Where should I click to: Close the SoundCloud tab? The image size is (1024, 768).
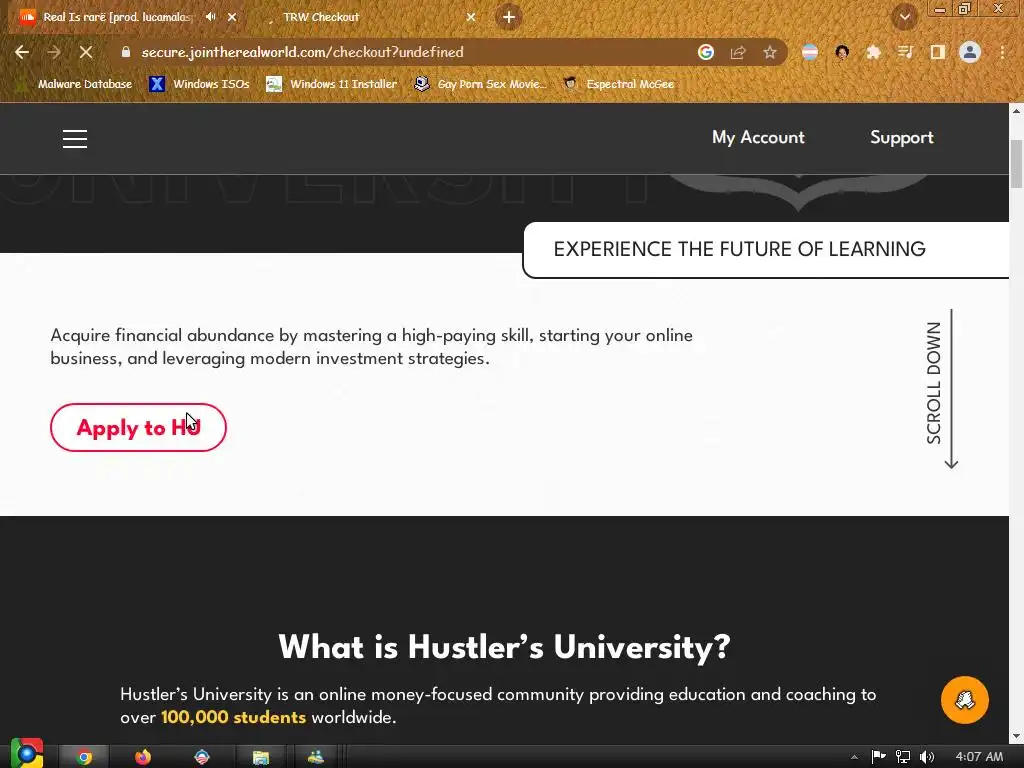click(232, 17)
